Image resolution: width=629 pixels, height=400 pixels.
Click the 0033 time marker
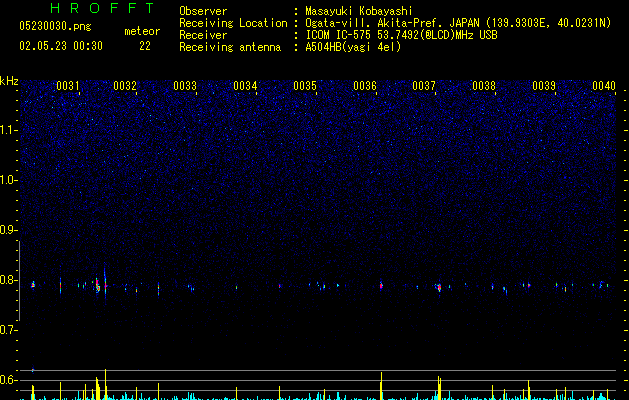pos(185,86)
